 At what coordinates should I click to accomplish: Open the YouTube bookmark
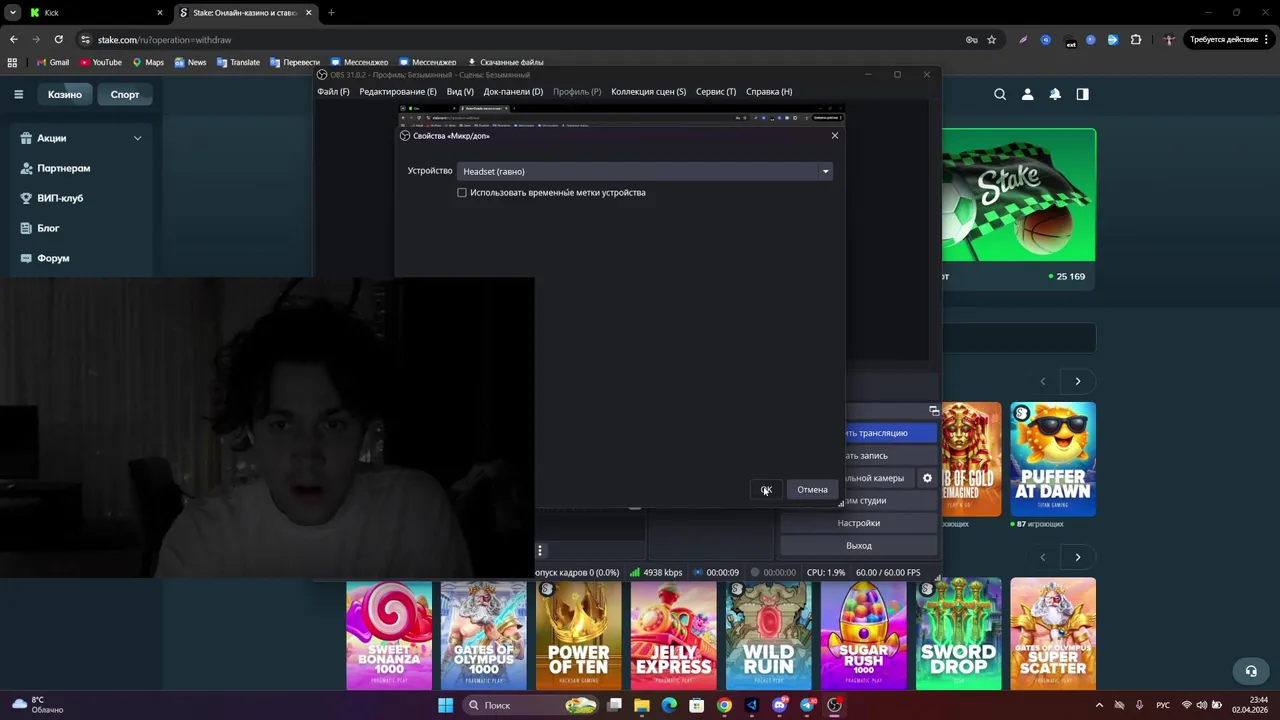[100, 62]
